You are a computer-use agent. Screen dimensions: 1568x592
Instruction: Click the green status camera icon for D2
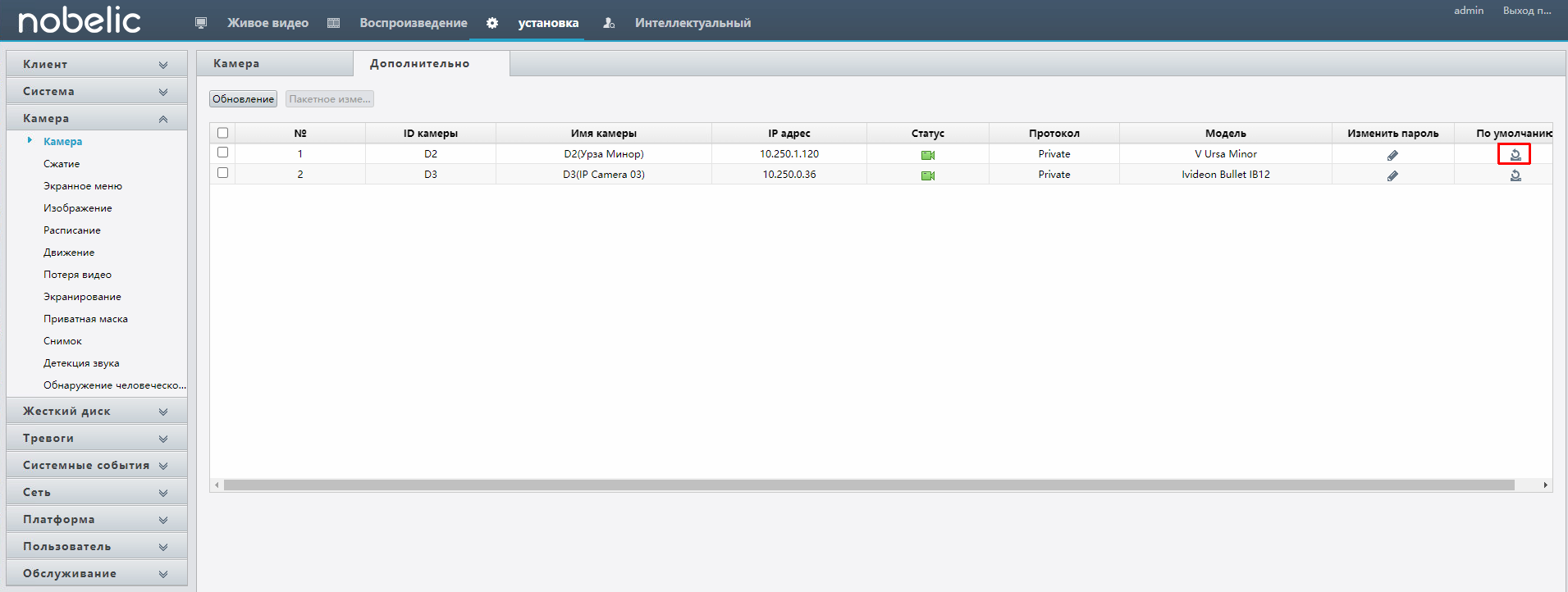(x=928, y=155)
